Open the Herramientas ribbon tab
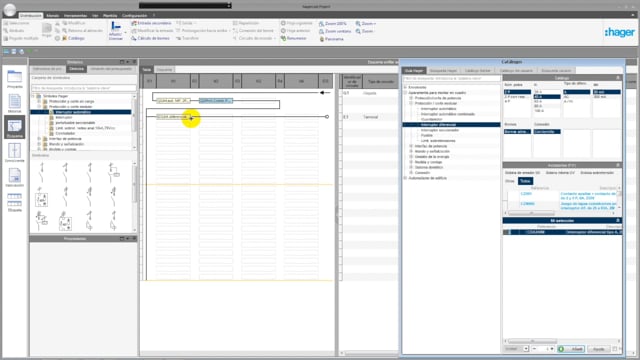Screen dimensions: 640x360 (75, 16)
